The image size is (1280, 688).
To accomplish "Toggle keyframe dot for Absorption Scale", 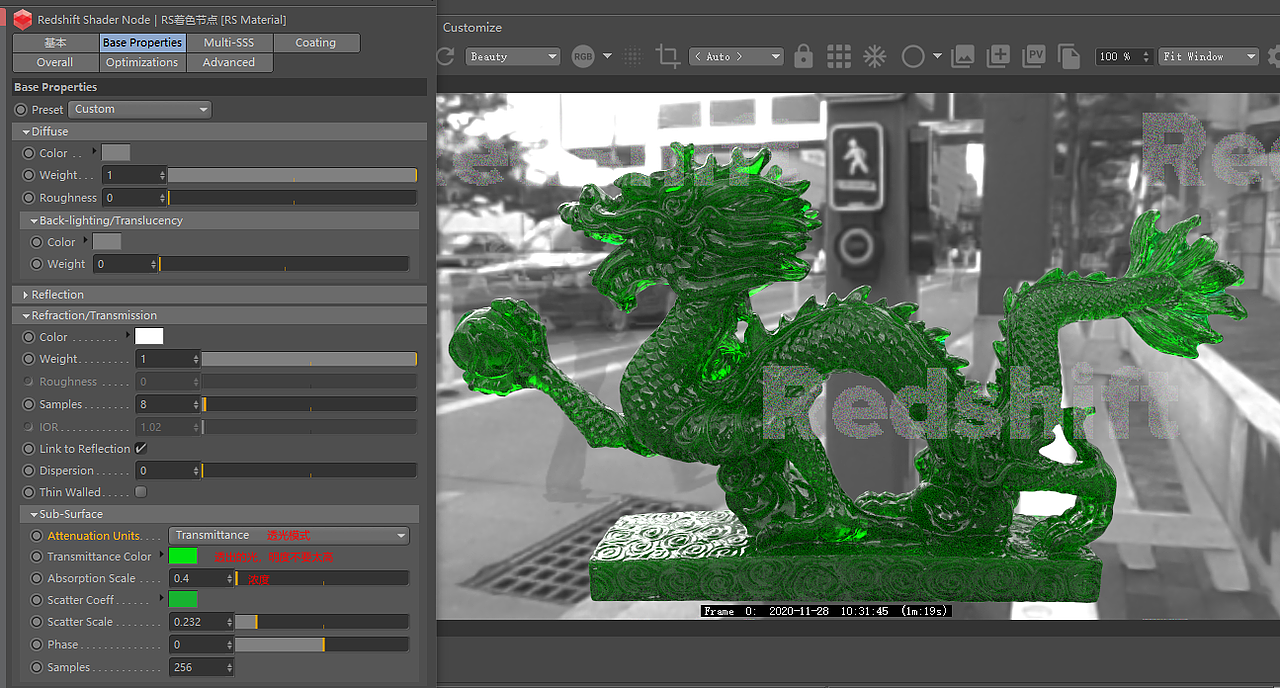I will click(x=37, y=578).
